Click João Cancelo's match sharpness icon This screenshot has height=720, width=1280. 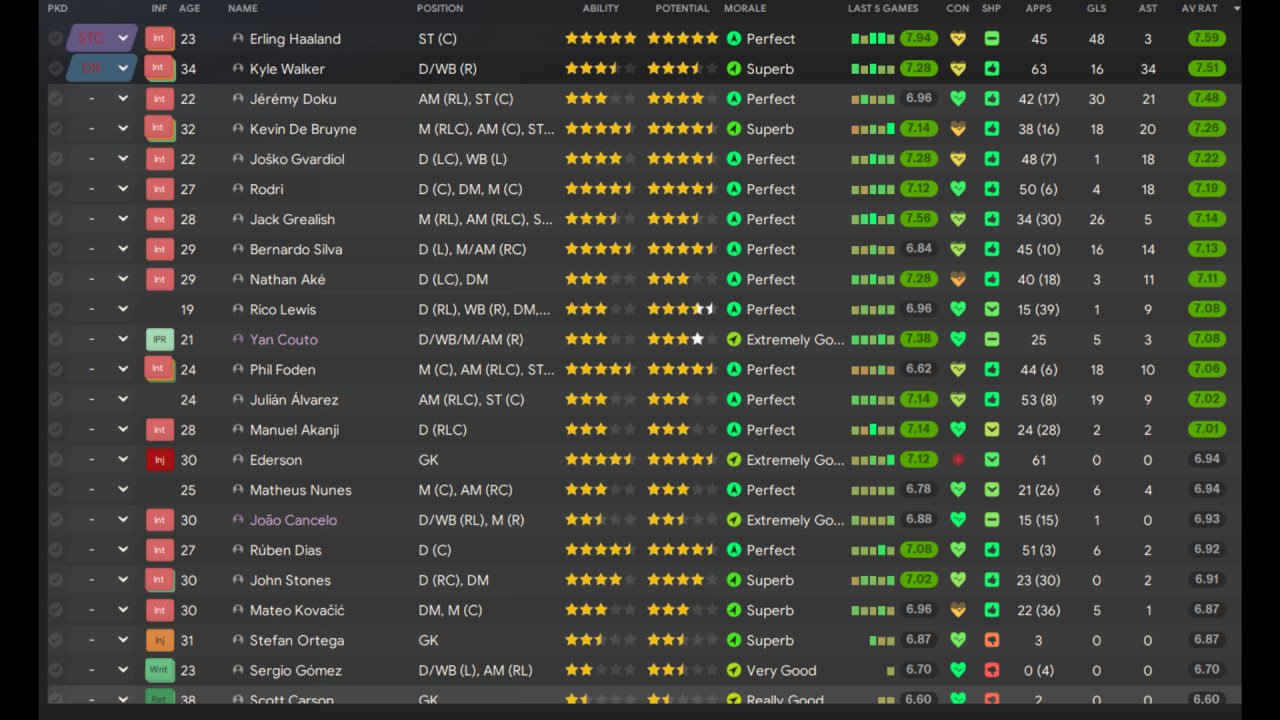[x=991, y=520]
